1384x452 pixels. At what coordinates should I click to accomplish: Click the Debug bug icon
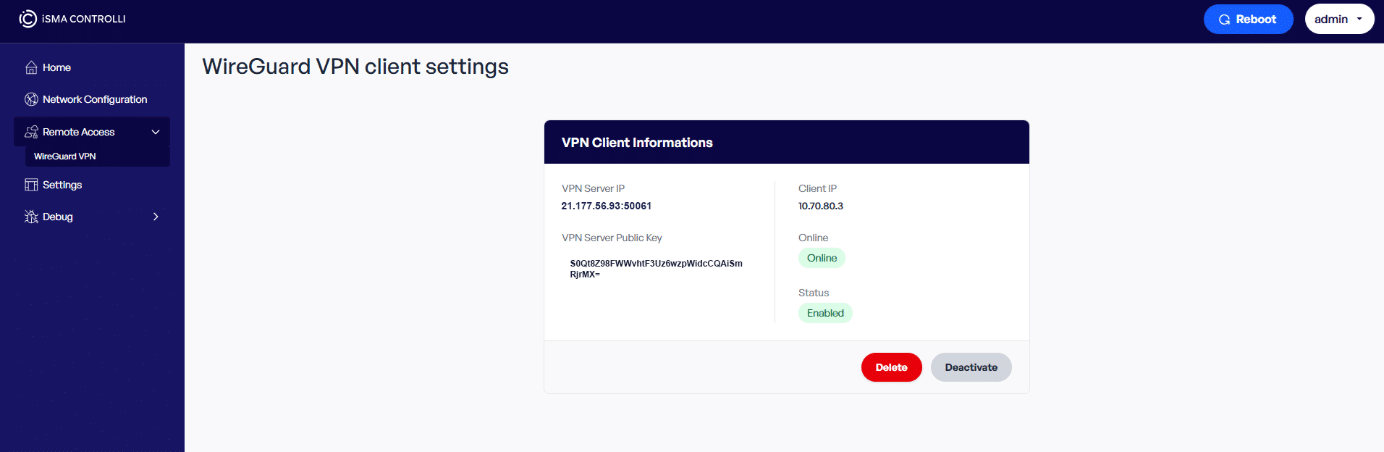(x=31, y=217)
